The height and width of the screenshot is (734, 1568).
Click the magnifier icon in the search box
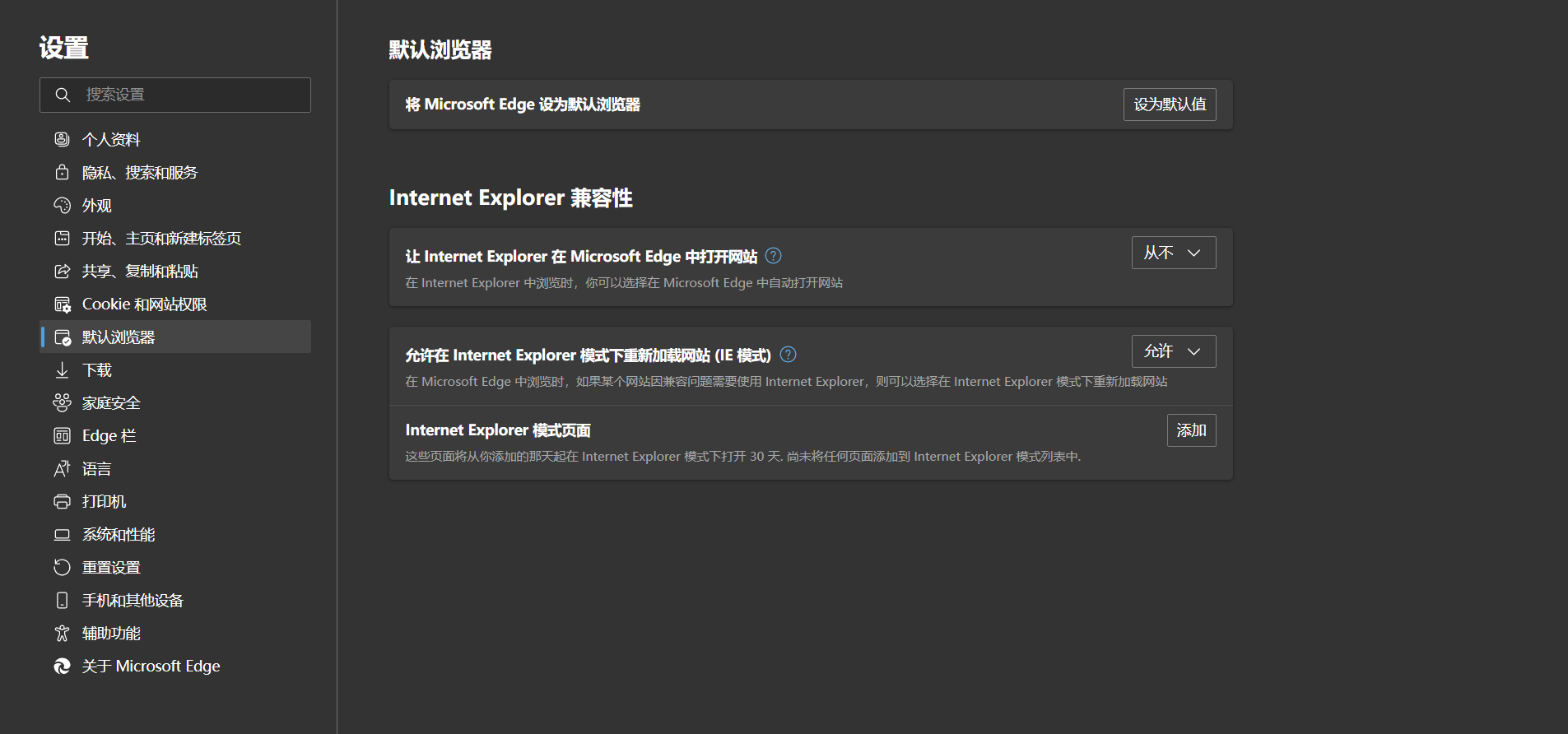(x=63, y=95)
